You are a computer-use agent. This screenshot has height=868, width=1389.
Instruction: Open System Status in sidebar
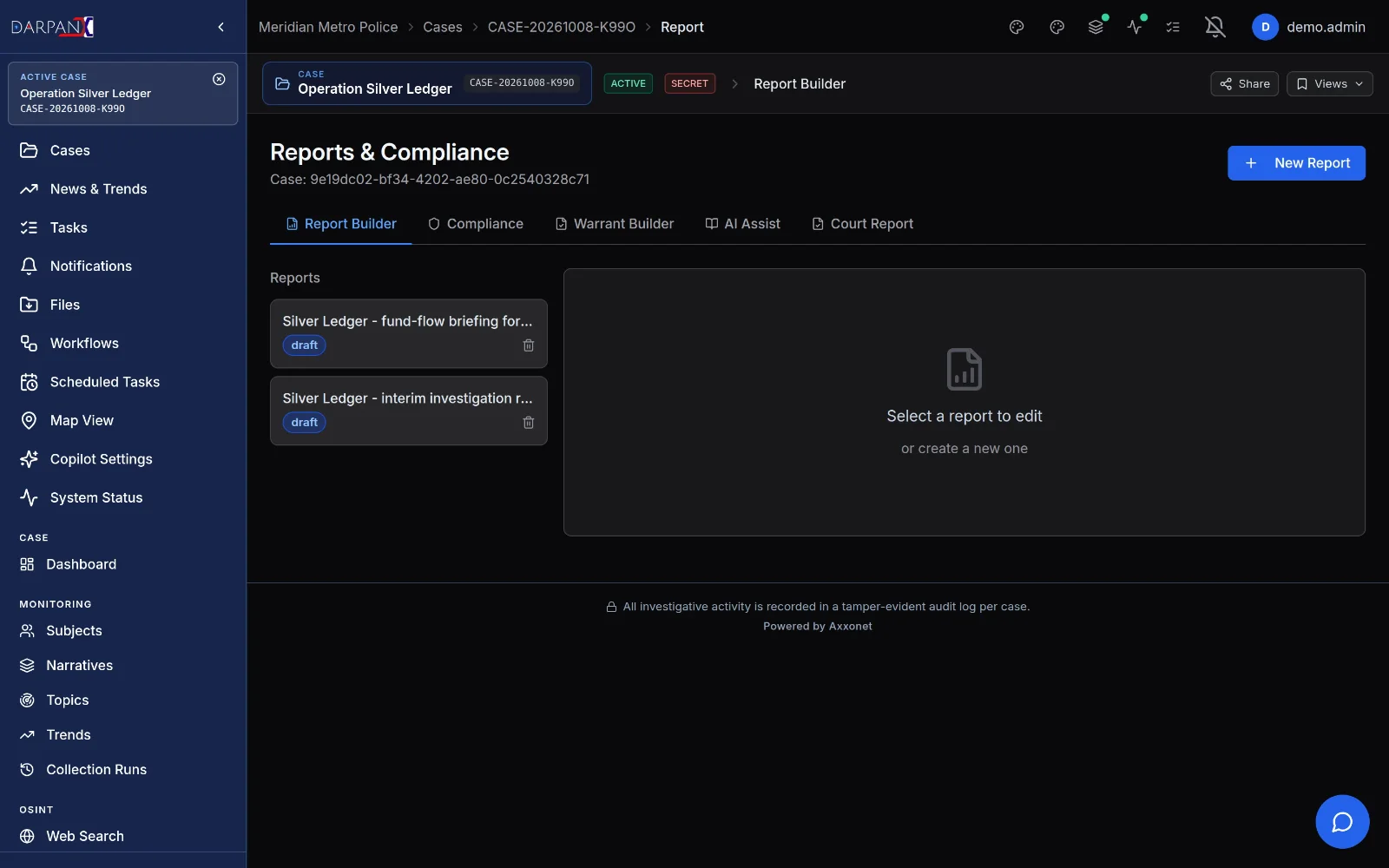(x=122, y=498)
